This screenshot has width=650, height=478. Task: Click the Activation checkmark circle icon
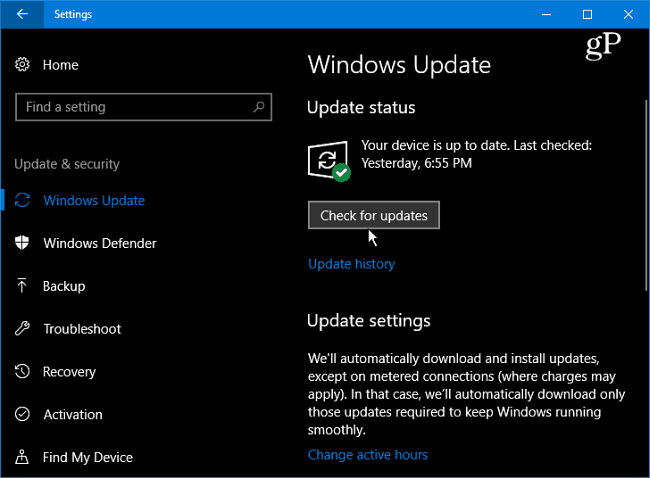(x=22, y=414)
